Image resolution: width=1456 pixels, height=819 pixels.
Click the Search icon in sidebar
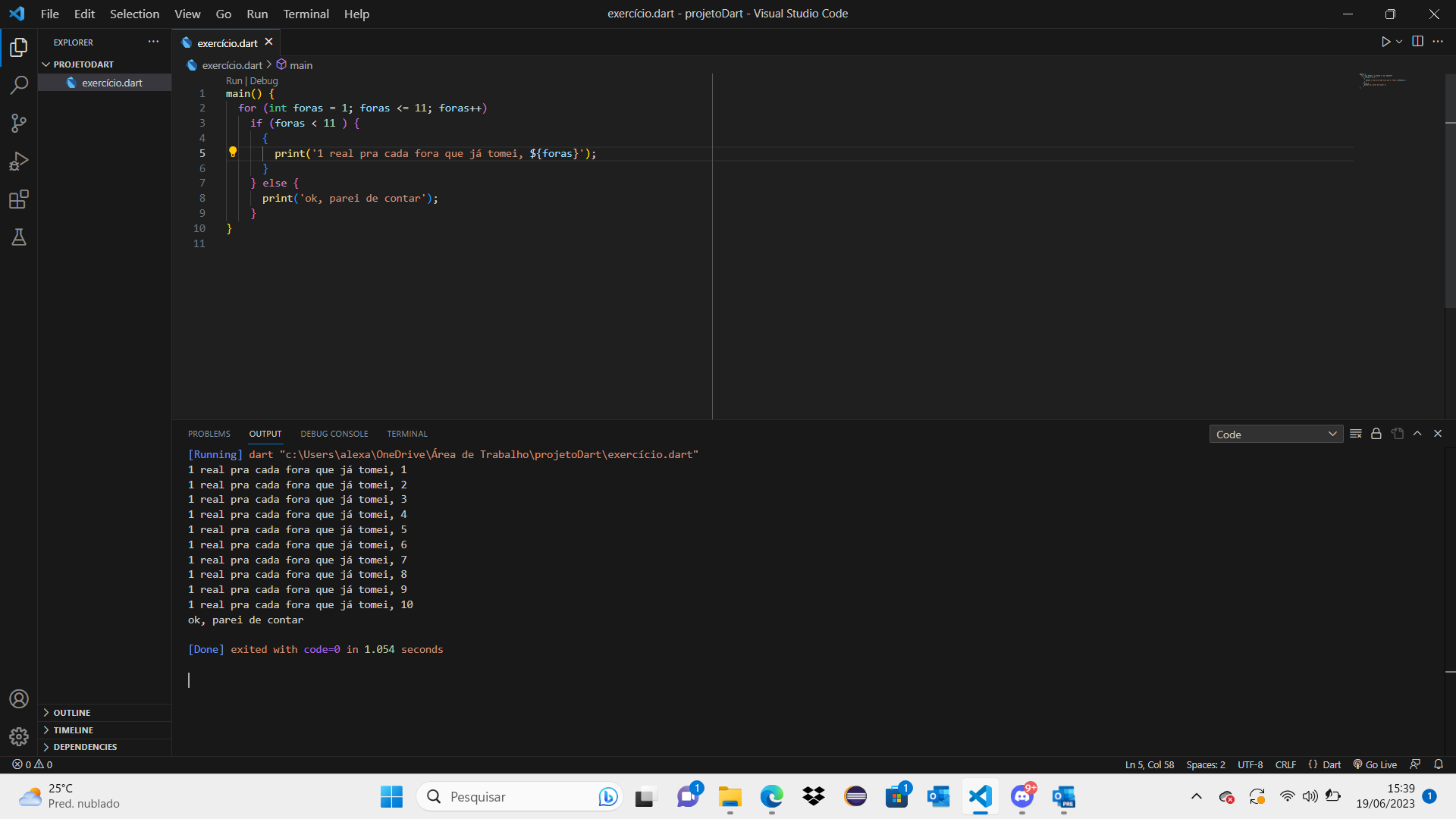click(x=19, y=85)
